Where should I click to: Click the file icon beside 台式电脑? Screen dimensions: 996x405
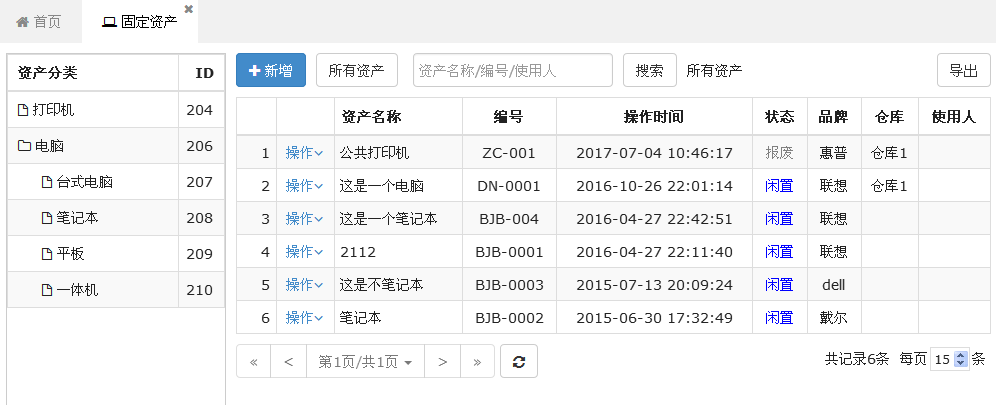[x=46, y=182]
